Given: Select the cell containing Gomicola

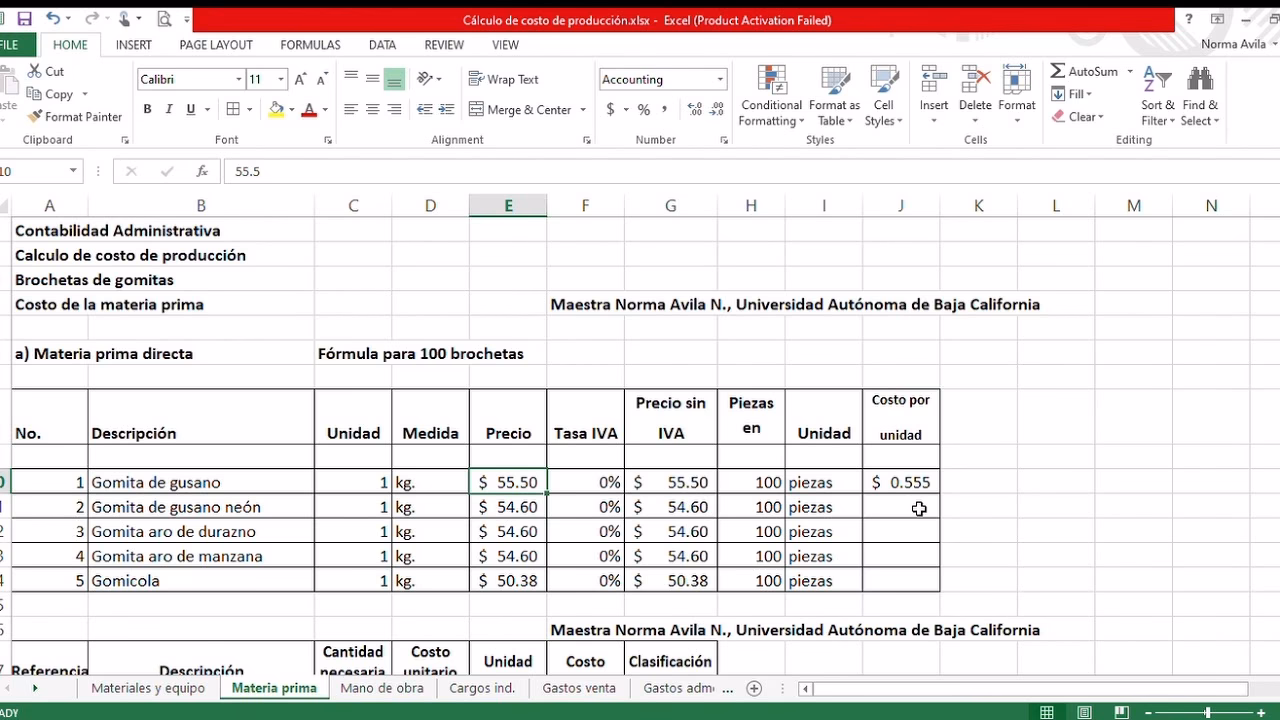Looking at the screenshot, I should (200, 581).
